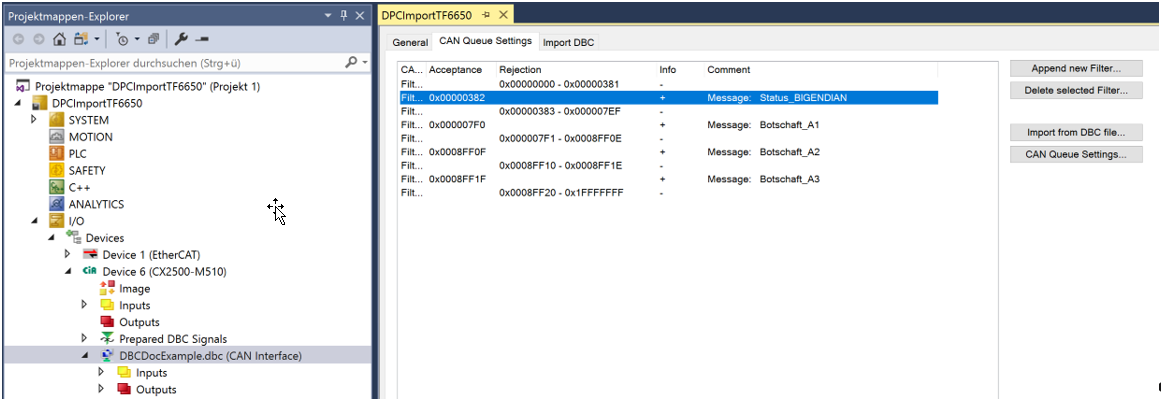Open the search options dropdown arrow
This screenshot has height=411, width=1161.
(x=364, y=63)
